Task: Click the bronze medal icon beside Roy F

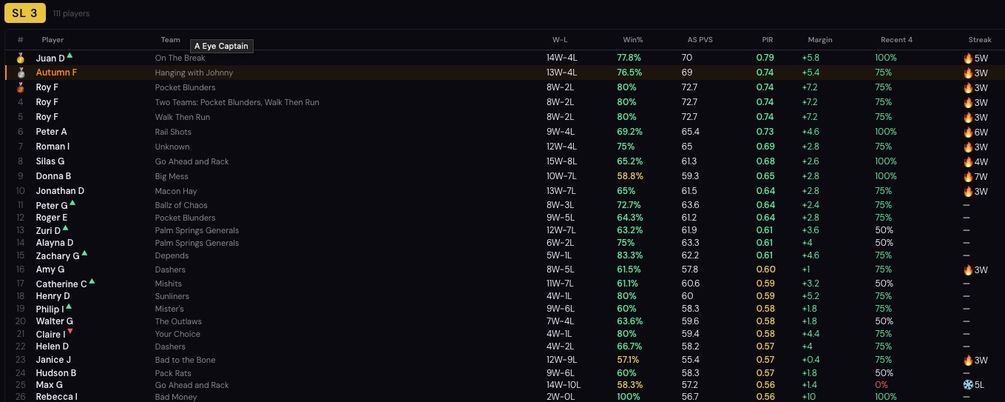Action: pyautogui.click(x=21, y=88)
